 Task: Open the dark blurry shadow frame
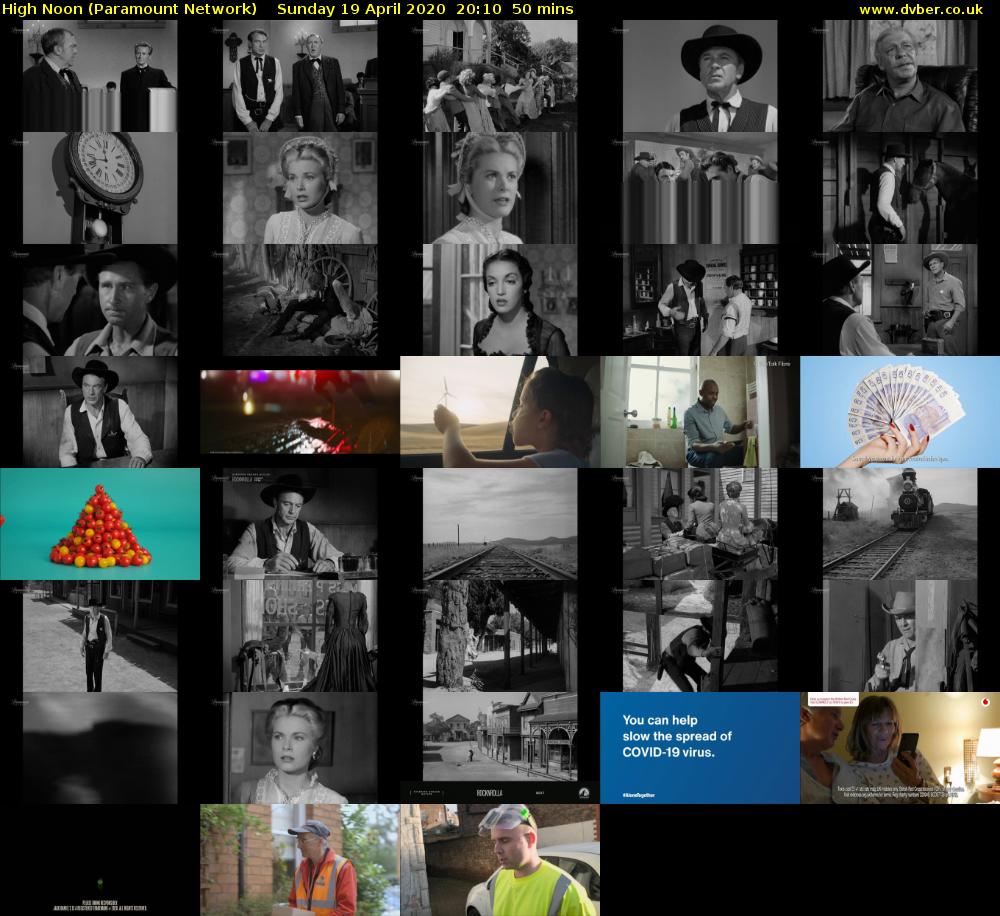100,748
